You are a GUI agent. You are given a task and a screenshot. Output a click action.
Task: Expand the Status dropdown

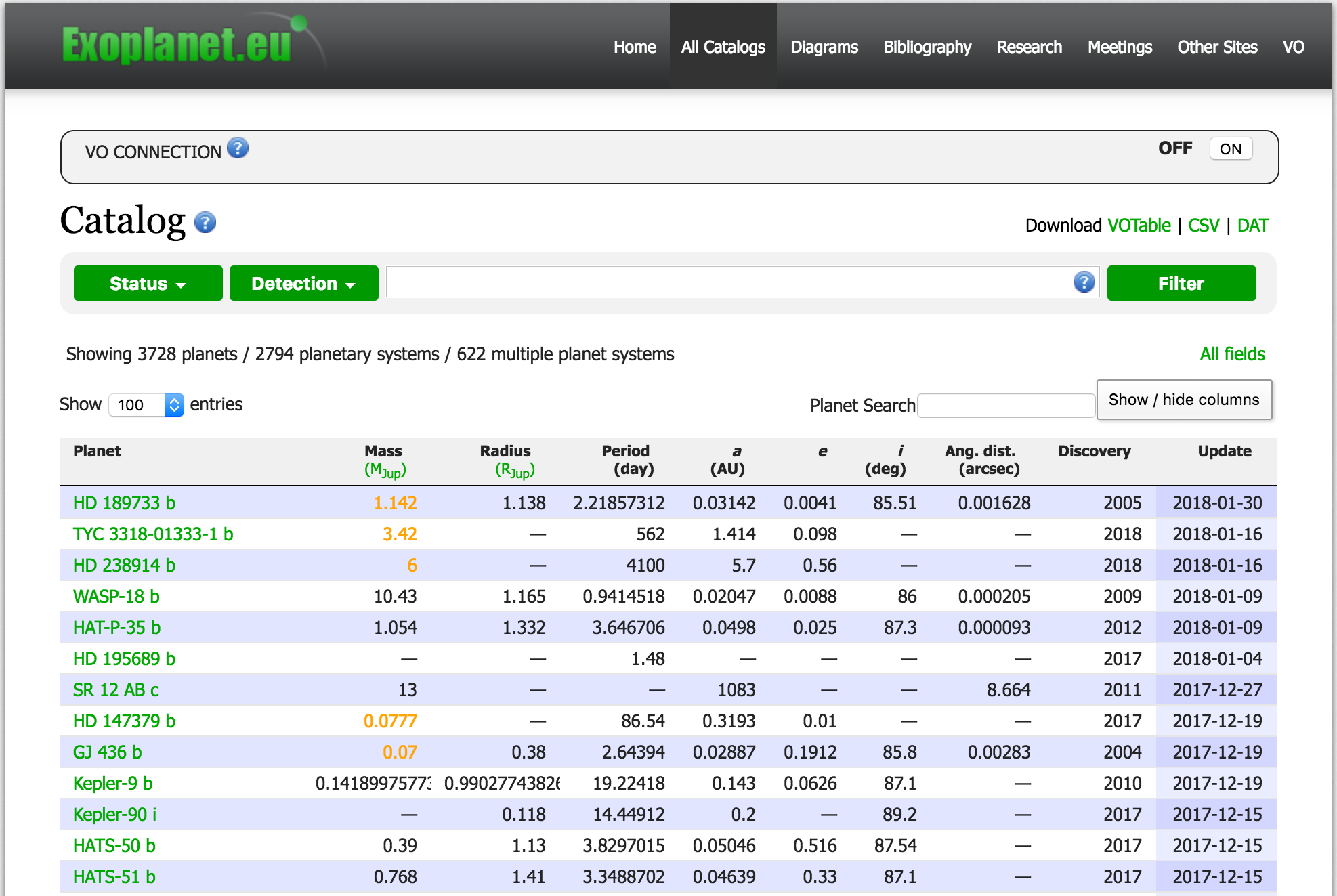pyautogui.click(x=148, y=283)
